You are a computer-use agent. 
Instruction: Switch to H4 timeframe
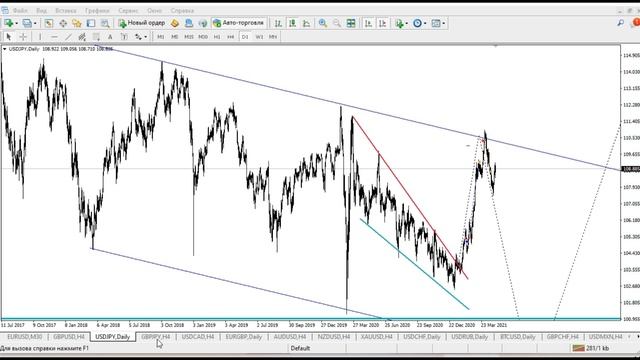(x=231, y=37)
